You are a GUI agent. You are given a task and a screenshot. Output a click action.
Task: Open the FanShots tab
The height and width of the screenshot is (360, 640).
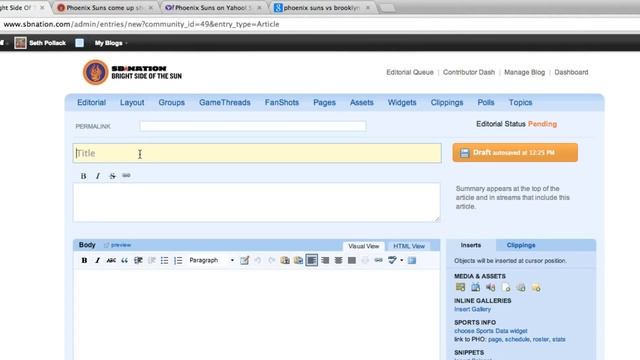[282, 102]
